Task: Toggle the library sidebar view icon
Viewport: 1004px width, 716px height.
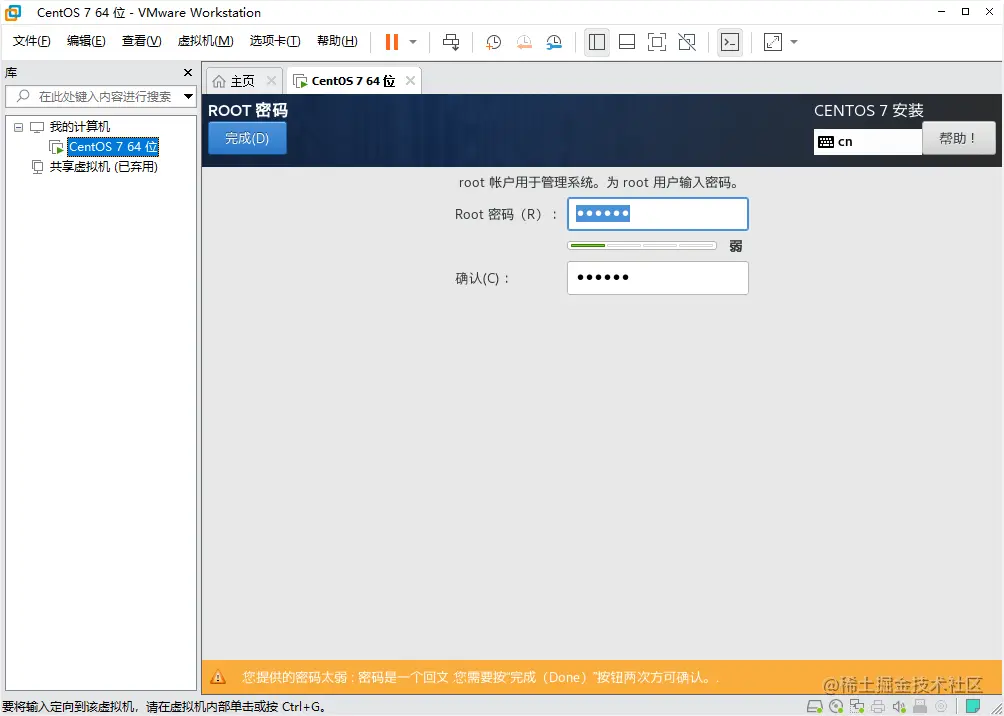Action: [597, 42]
